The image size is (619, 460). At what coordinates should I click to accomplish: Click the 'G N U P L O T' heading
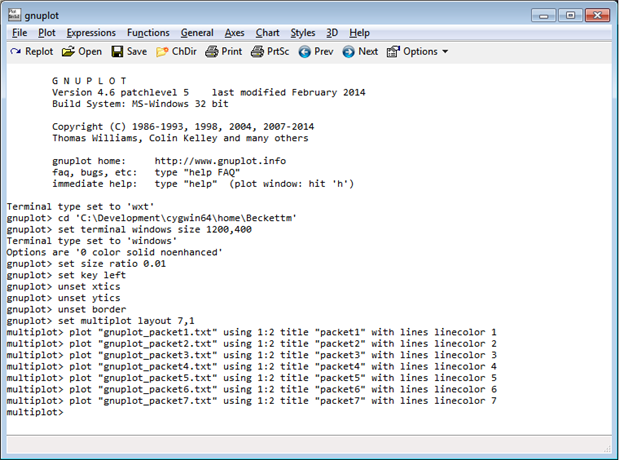point(89,81)
